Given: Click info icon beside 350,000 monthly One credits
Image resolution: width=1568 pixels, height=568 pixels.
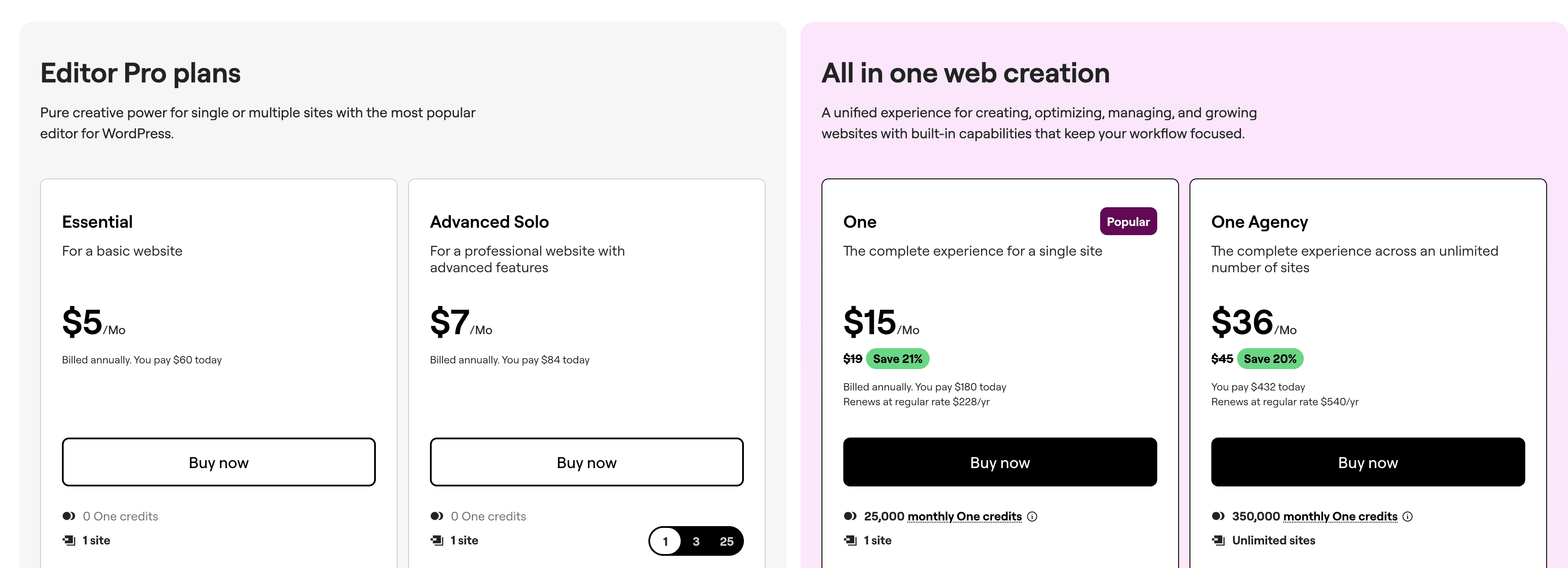Looking at the screenshot, I should 1407,516.
